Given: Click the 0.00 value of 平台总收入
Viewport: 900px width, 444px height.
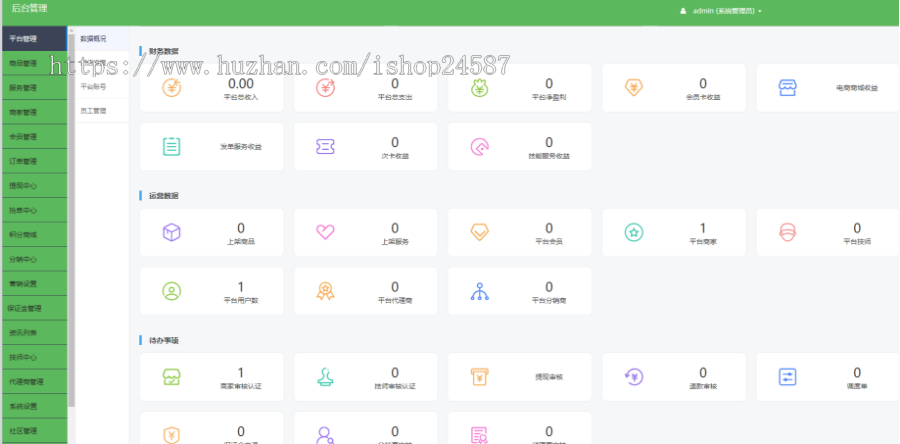Looking at the screenshot, I should point(240,84).
